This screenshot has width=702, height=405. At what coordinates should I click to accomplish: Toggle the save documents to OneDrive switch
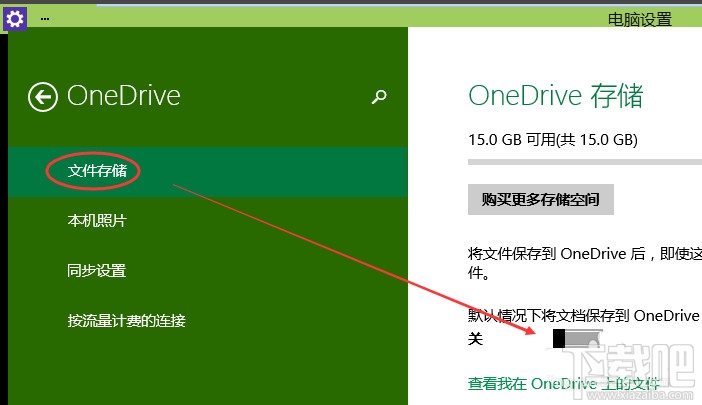pos(577,338)
